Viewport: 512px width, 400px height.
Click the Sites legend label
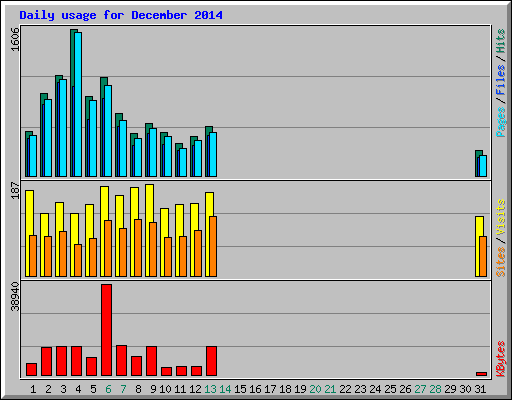[x=501, y=262]
